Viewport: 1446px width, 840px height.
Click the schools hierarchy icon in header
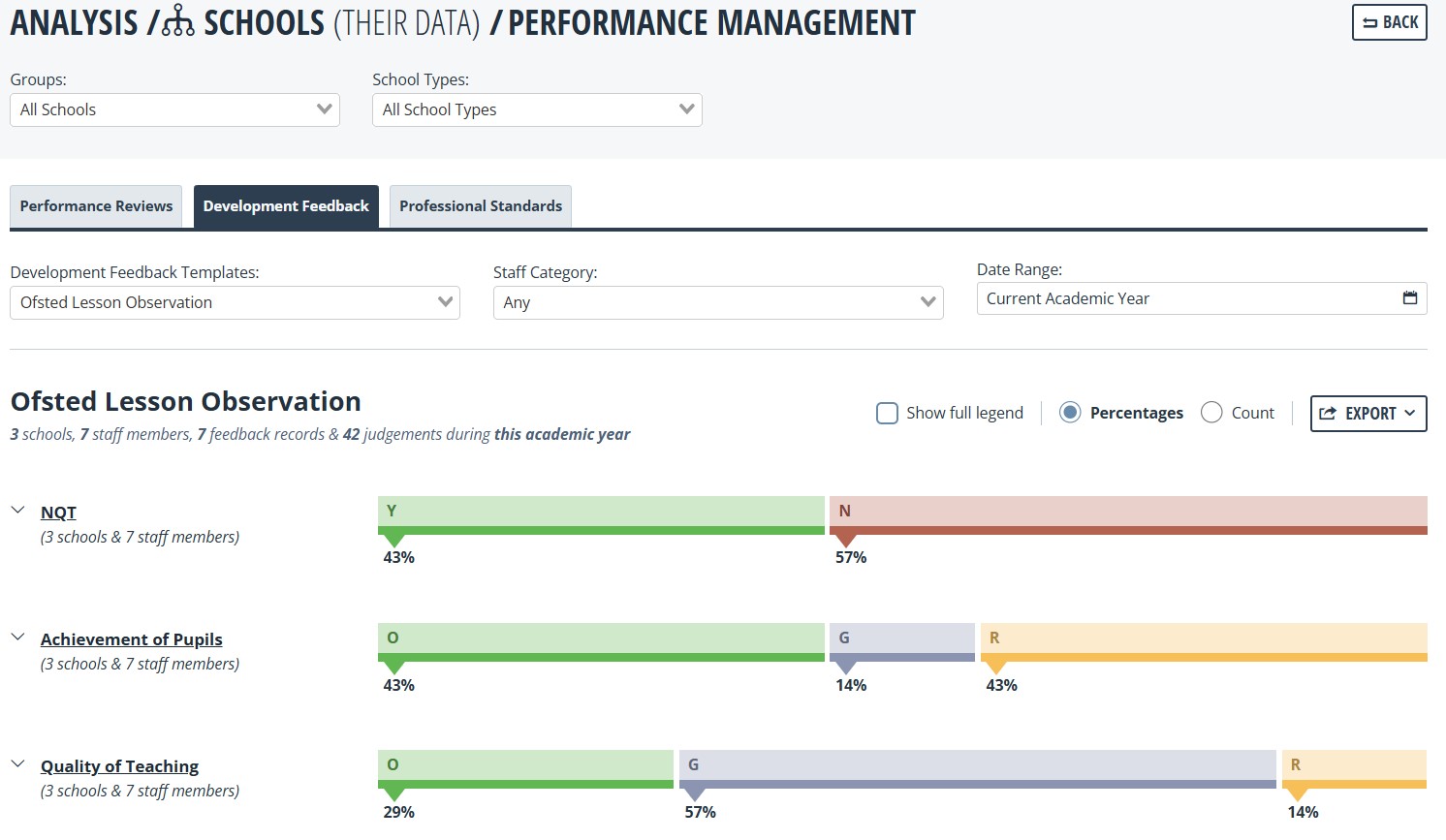[177, 21]
